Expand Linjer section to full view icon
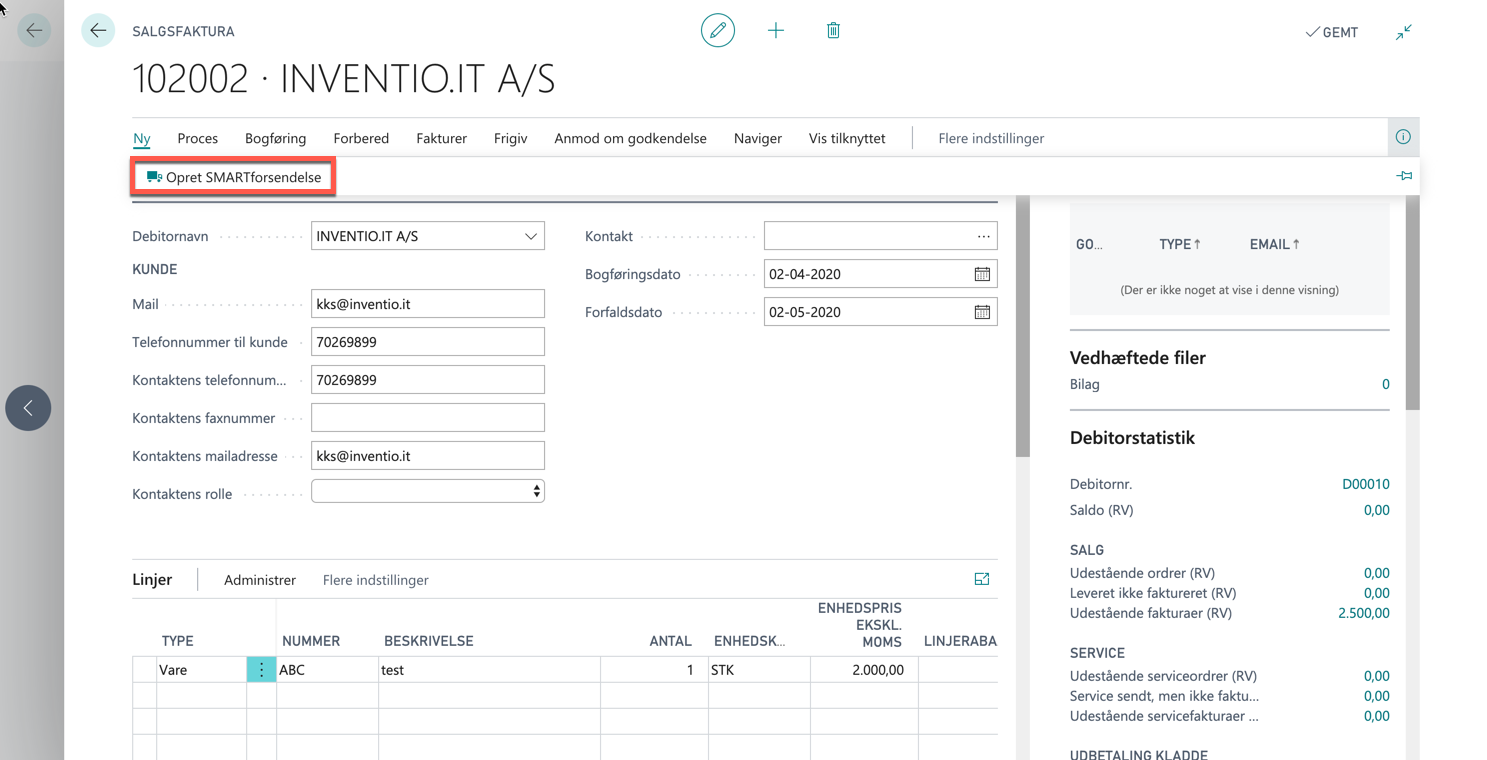This screenshot has width=1487, height=760. click(982, 579)
